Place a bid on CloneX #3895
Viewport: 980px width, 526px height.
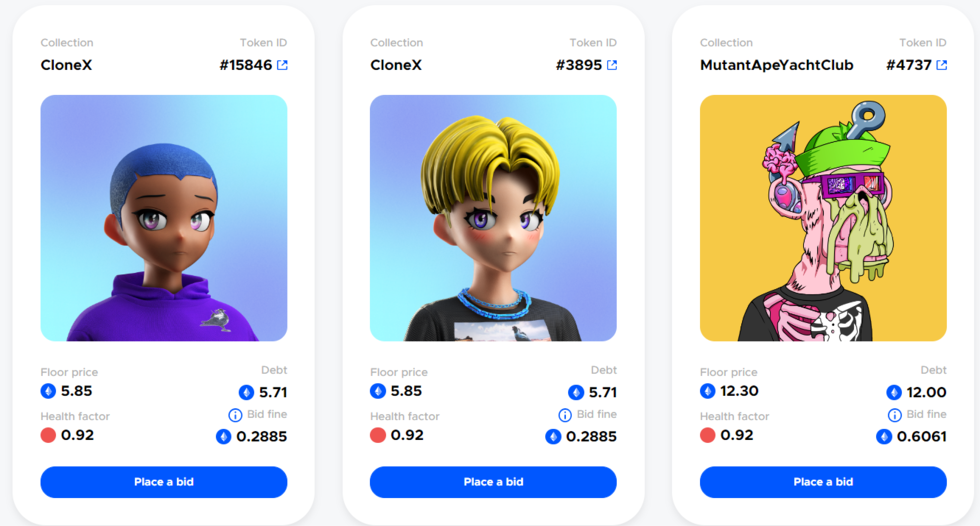493,482
